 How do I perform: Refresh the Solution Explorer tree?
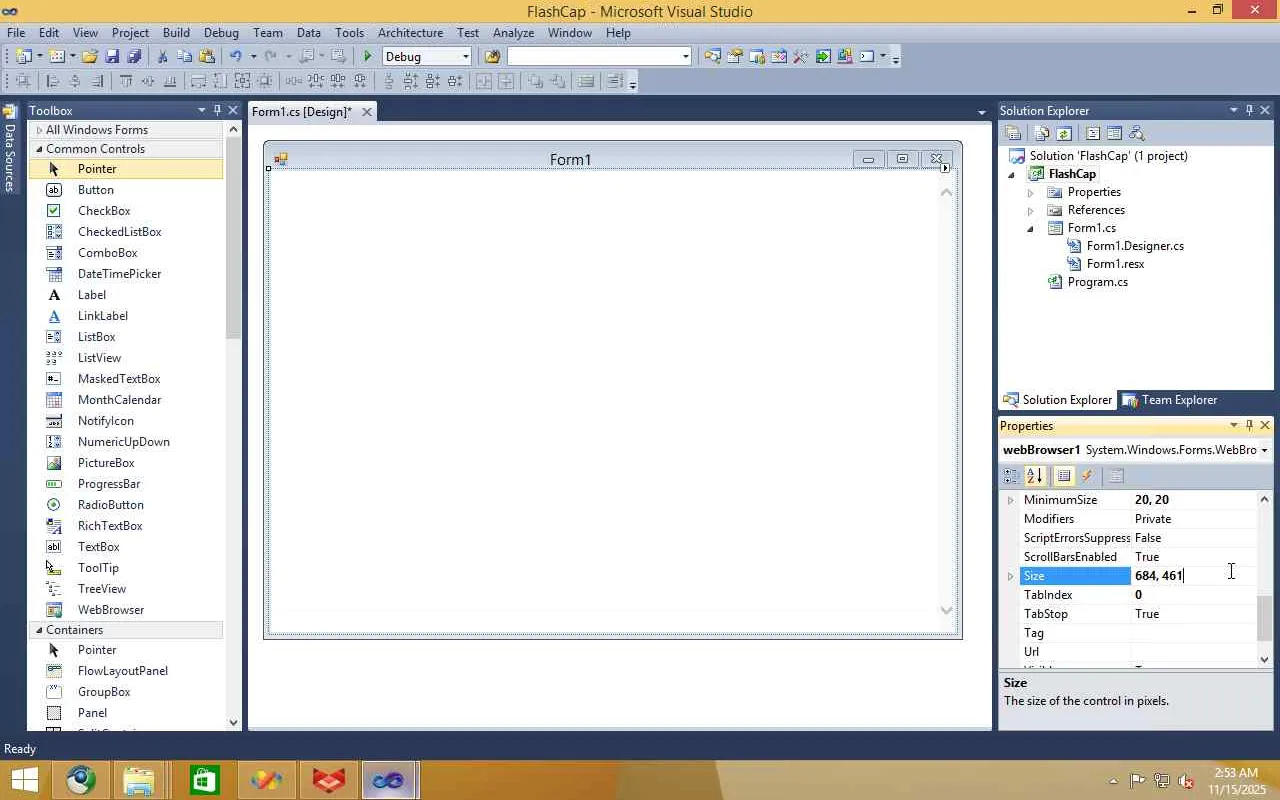click(x=1064, y=133)
